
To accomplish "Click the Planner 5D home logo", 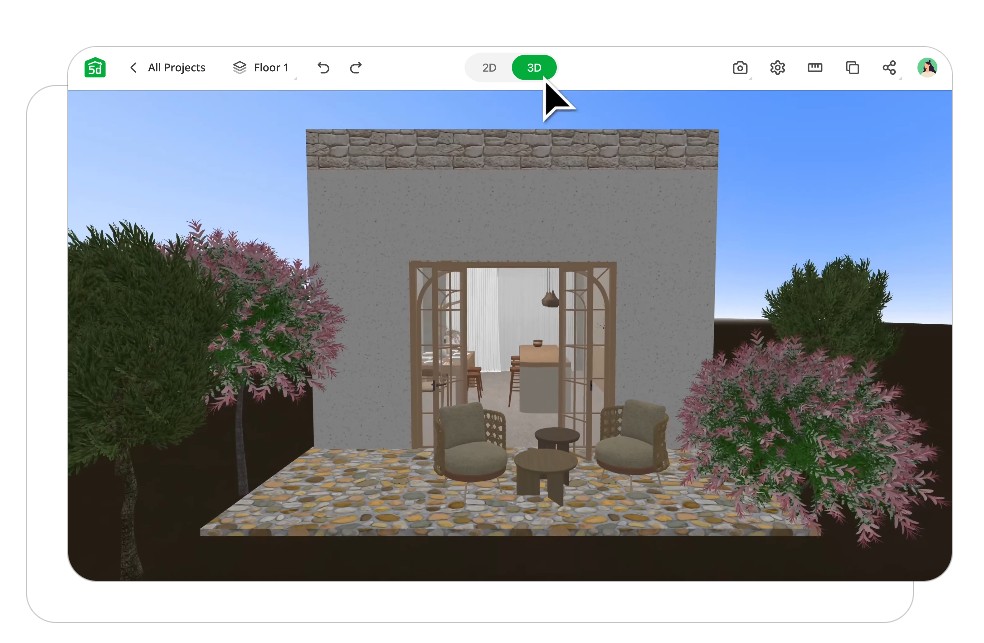I will 95,68.
